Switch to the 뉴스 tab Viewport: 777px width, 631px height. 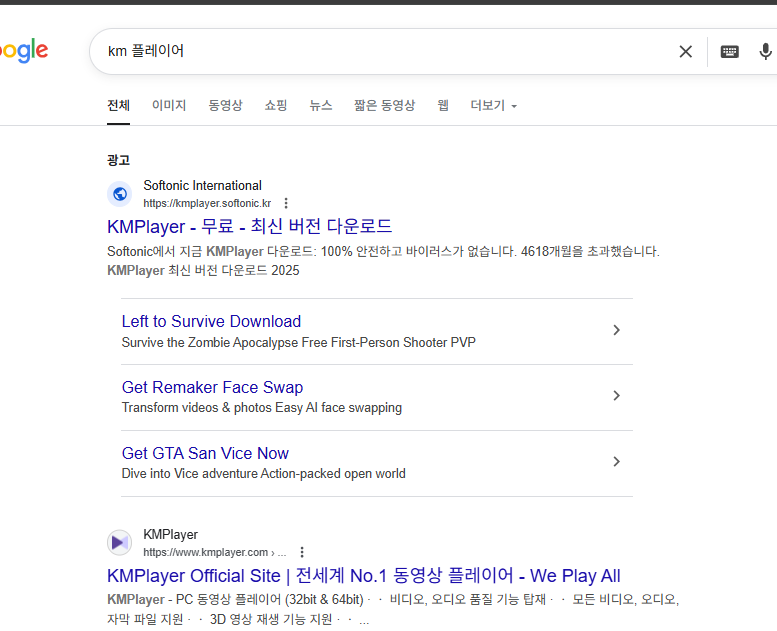[x=321, y=106]
